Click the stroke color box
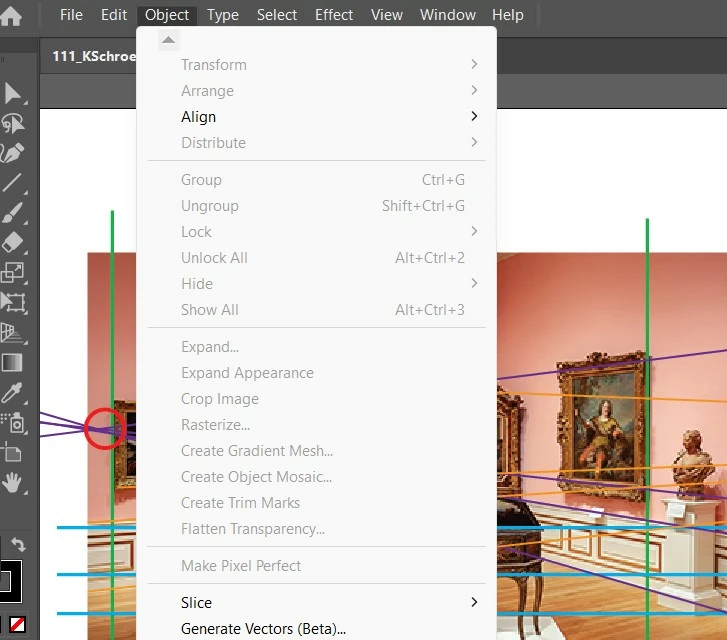Viewport: 727px width, 640px height. tap(10, 581)
